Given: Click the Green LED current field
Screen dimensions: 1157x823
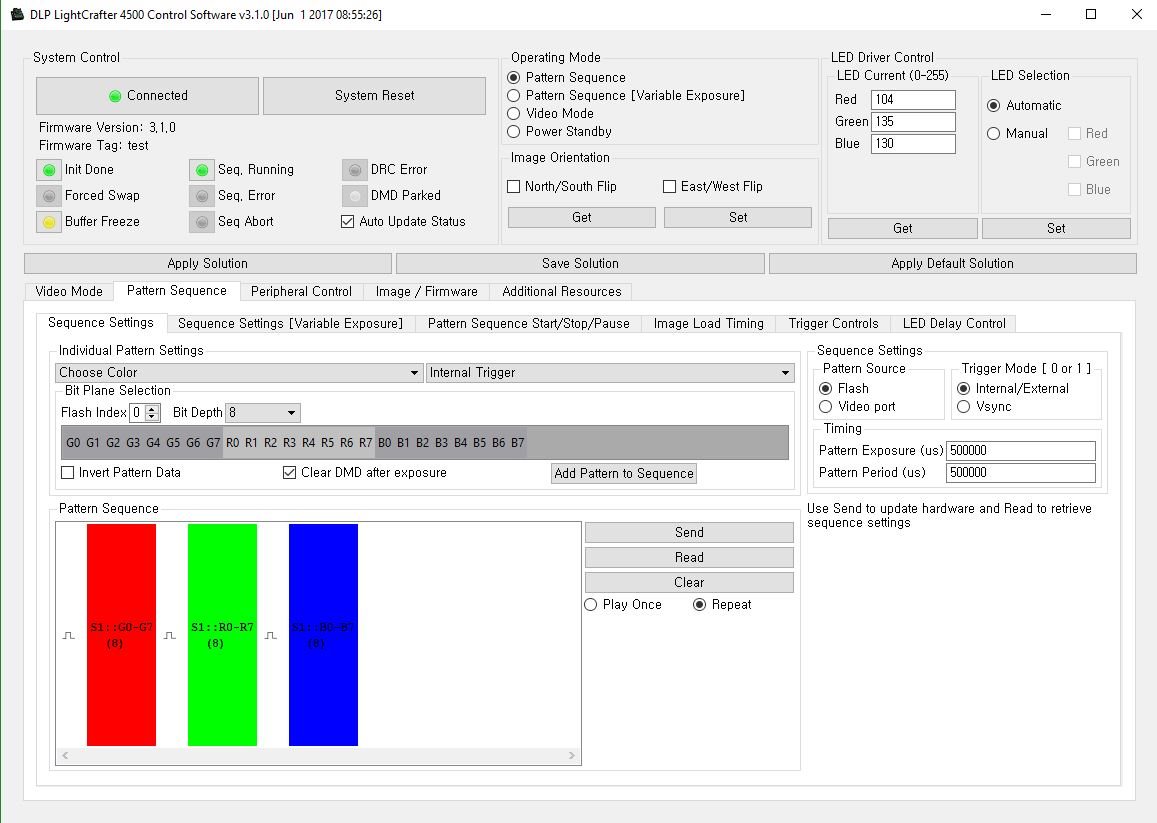Looking at the screenshot, I should click(x=913, y=122).
